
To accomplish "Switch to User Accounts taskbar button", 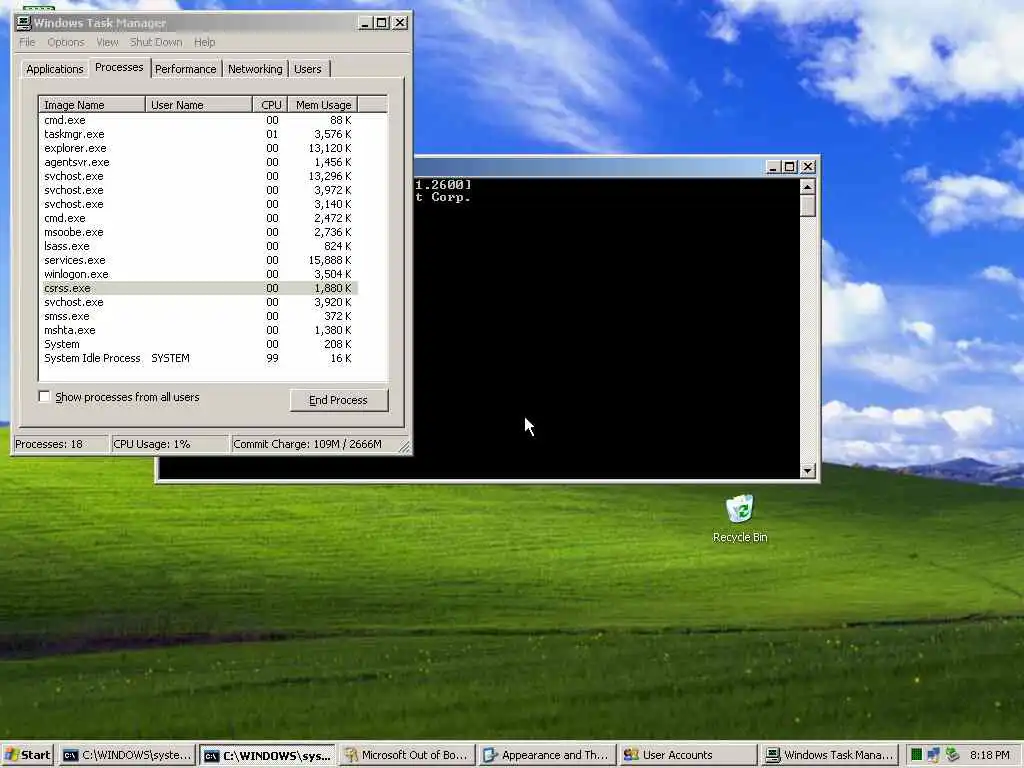I will click(x=688, y=755).
